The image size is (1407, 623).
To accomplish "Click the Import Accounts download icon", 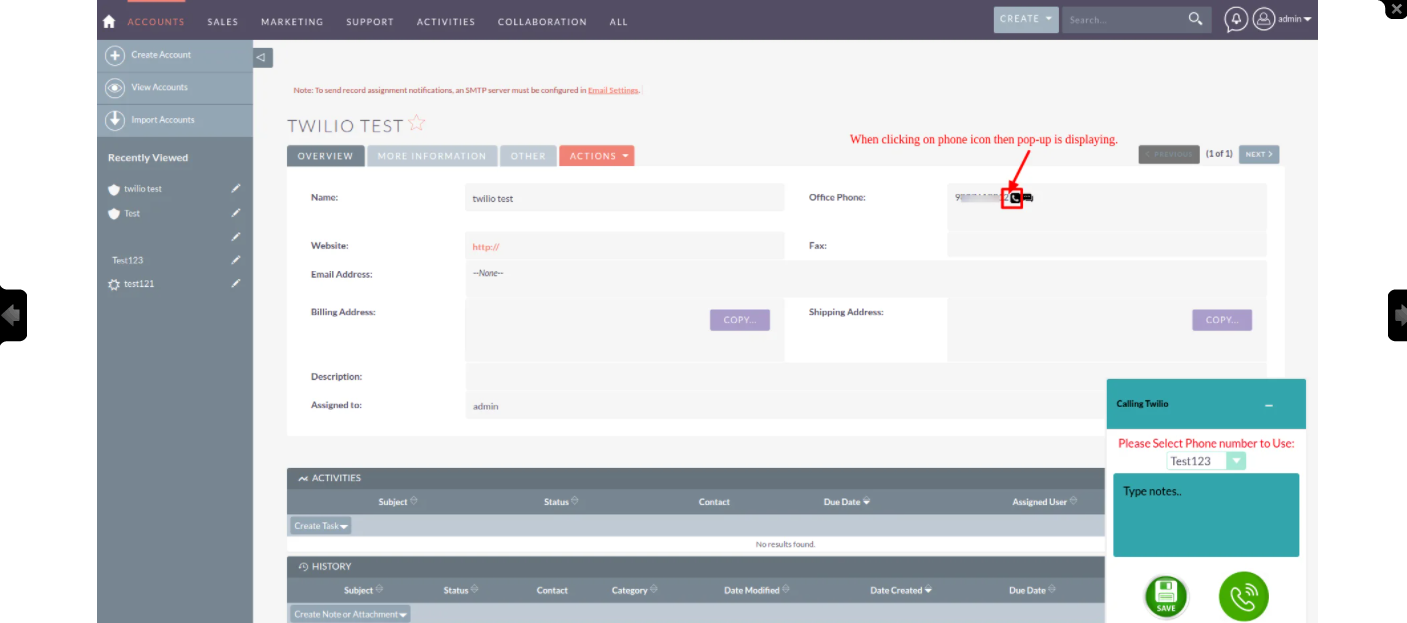I will 115,120.
